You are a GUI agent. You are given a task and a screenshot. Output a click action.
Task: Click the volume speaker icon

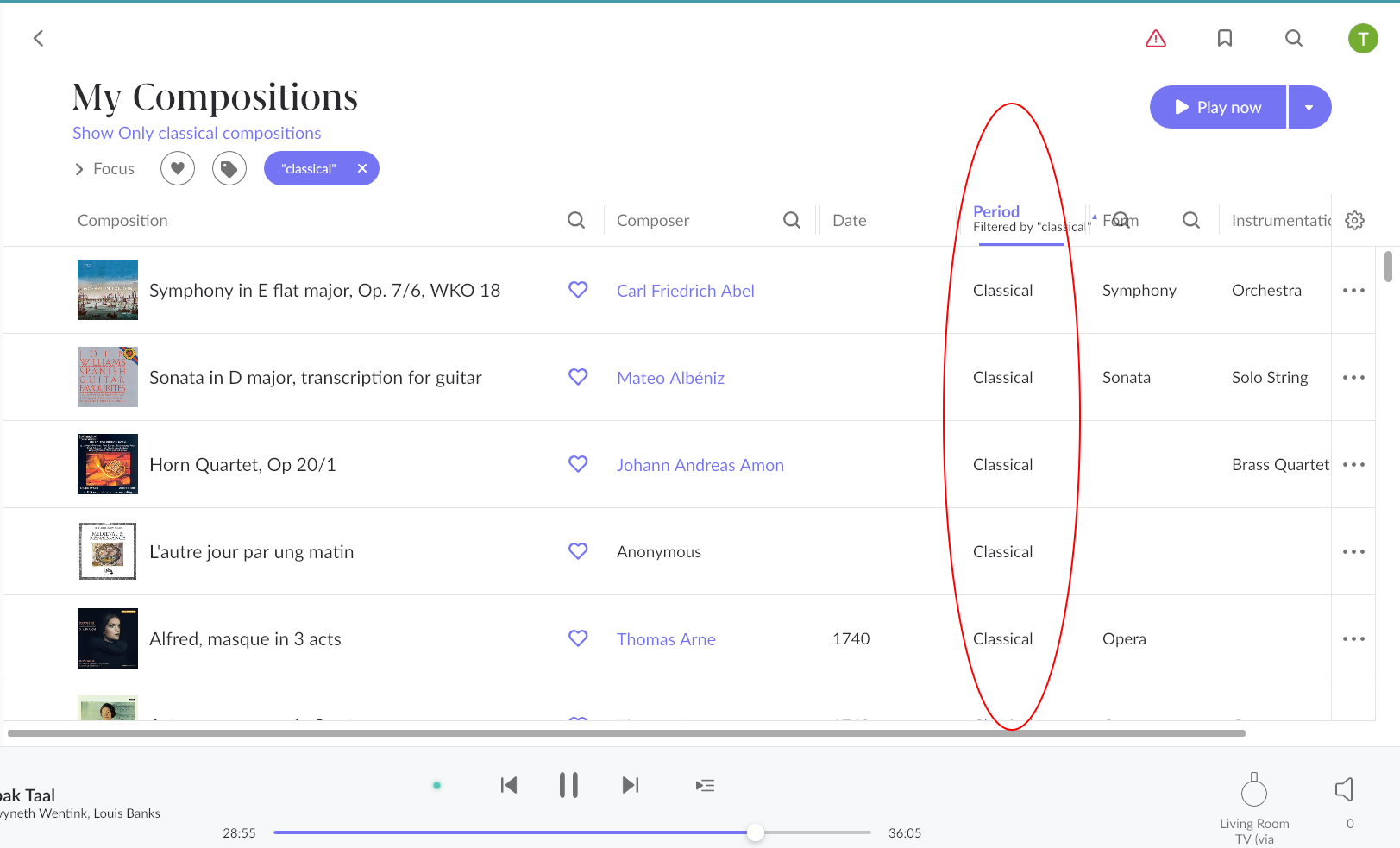[x=1344, y=788]
